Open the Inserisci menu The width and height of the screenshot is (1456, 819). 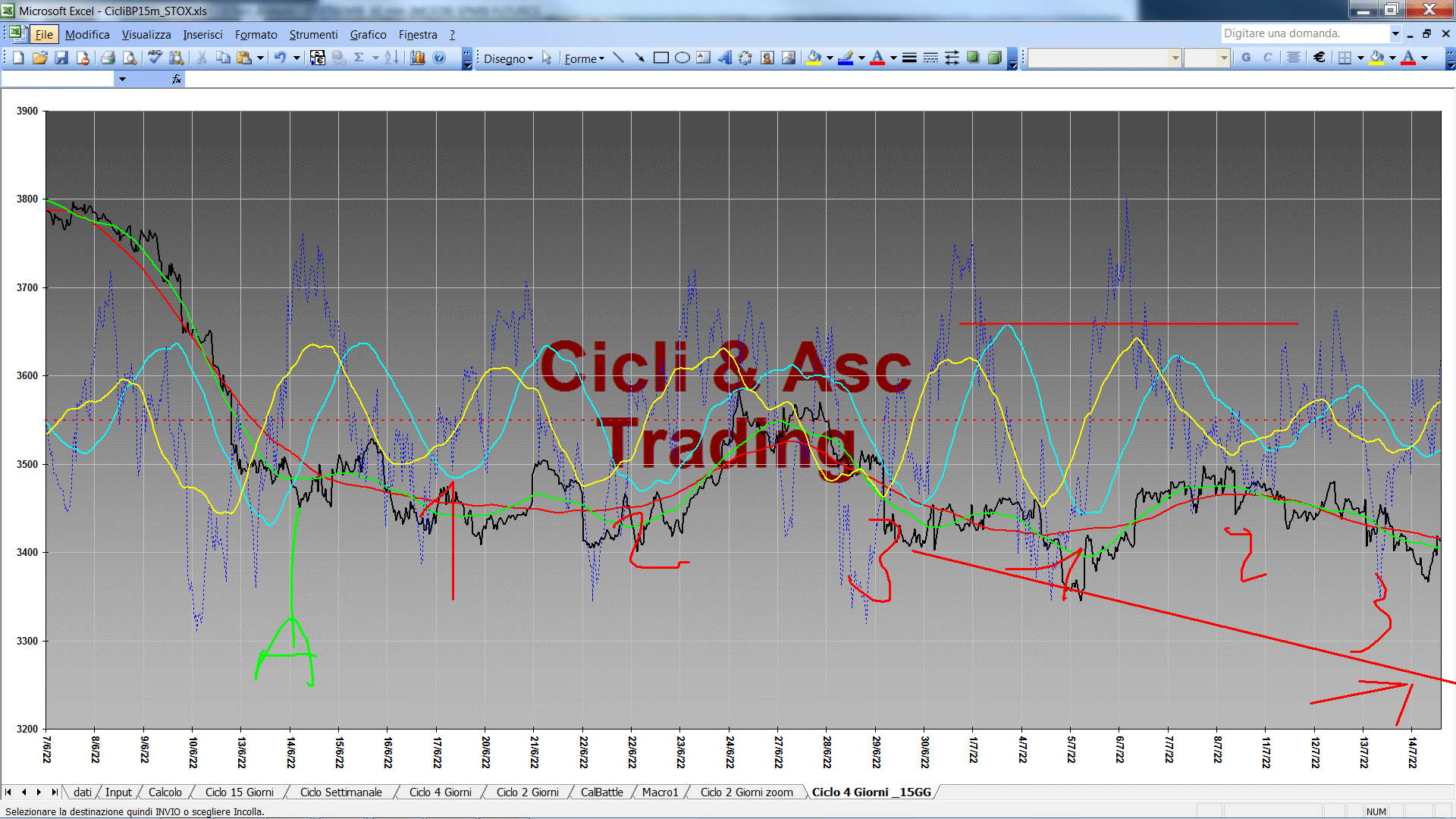[x=202, y=35]
